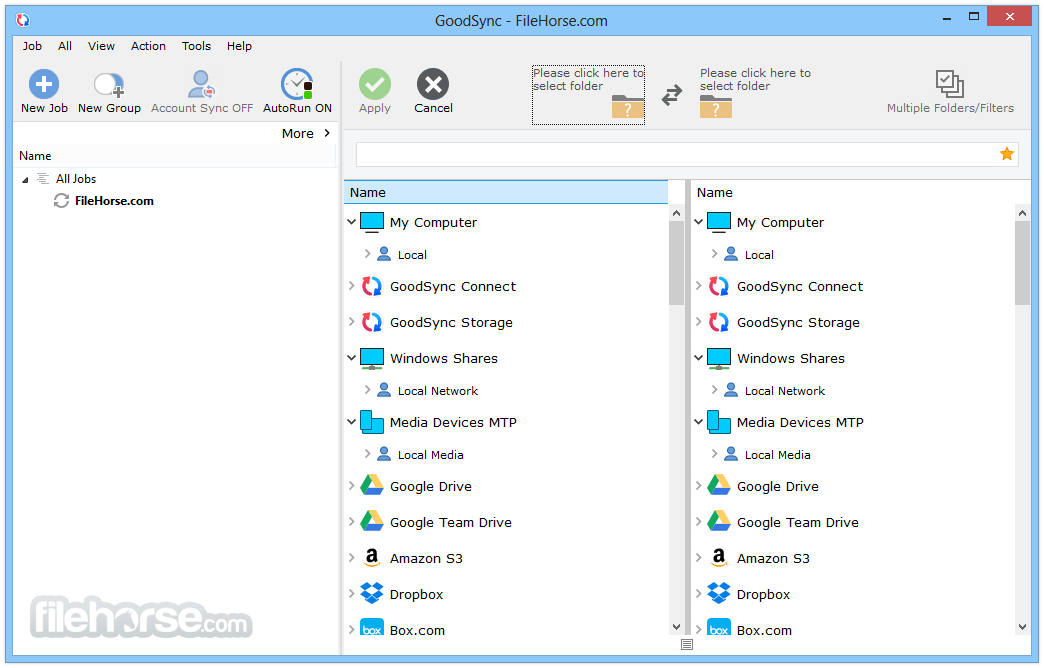Click the New Job plus icon

click(44, 84)
